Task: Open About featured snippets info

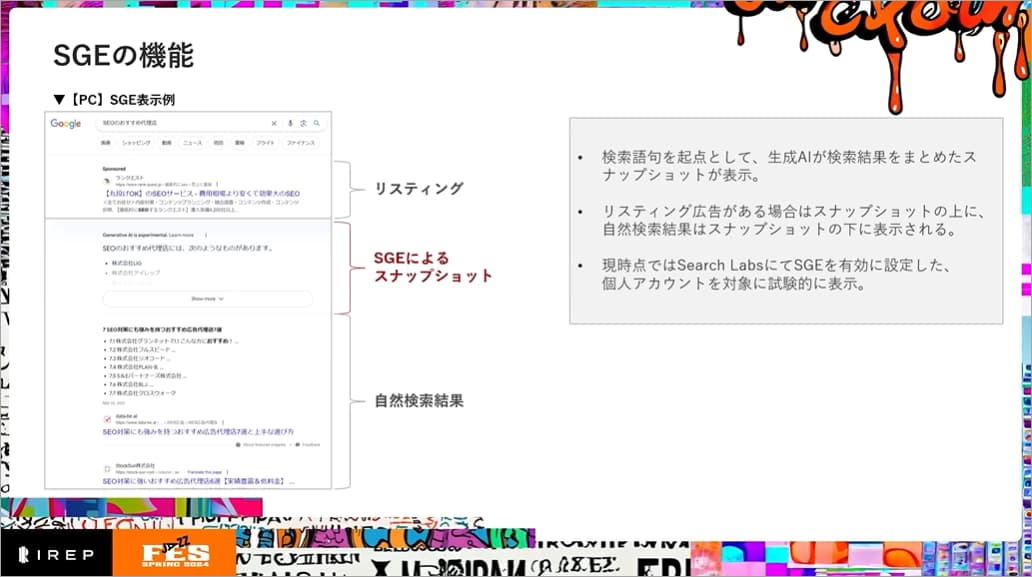Action: (264, 444)
